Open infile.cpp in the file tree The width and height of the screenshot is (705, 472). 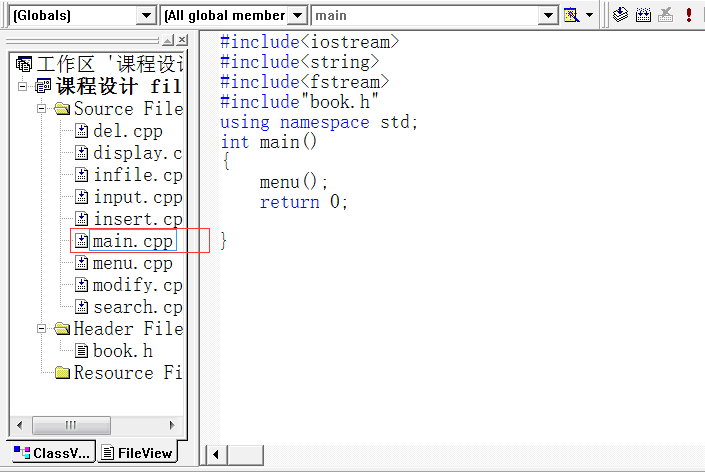tap(138, 175)
